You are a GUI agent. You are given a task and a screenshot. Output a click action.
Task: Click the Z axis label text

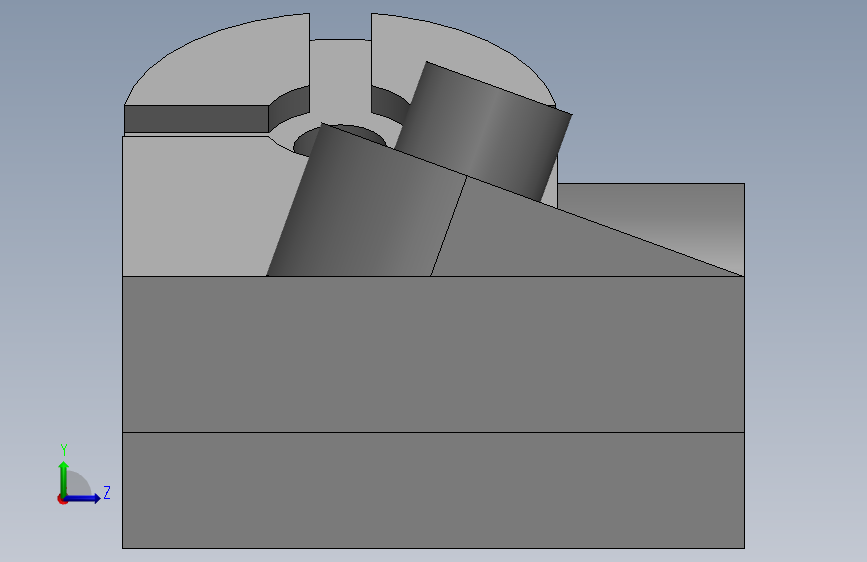(107, 492)
